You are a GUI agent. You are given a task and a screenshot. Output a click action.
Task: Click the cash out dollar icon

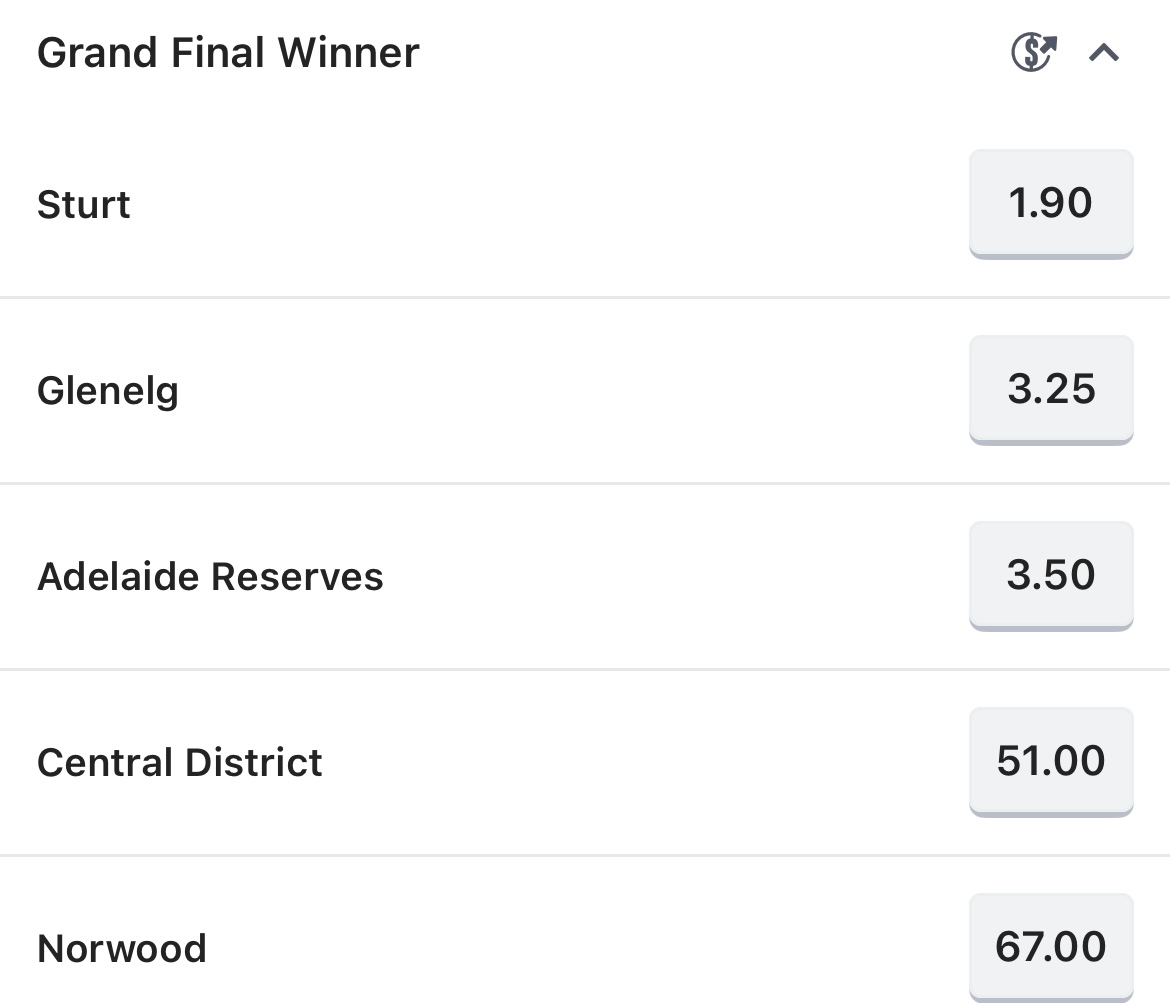(1034, 52)
